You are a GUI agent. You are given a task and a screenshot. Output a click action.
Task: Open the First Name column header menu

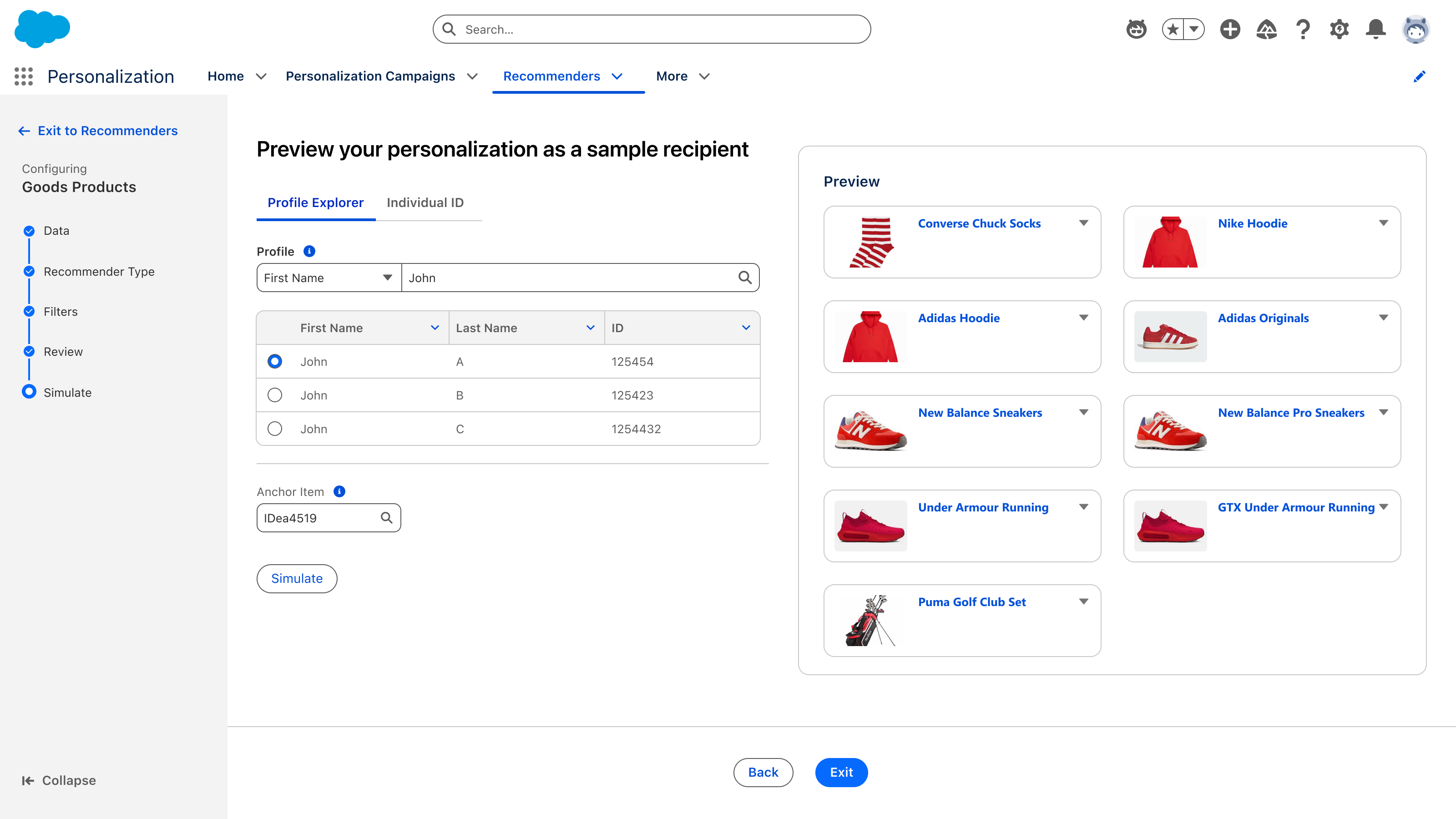(435, 328)
